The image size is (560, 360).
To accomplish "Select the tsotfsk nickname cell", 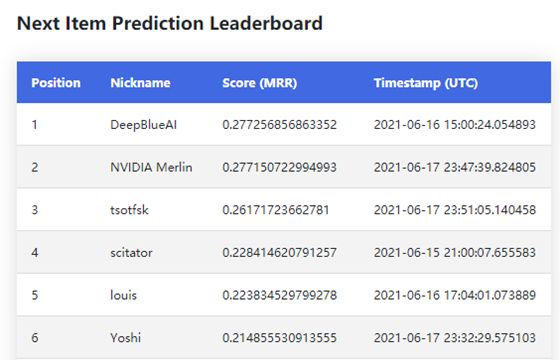I will pos(129,210).
